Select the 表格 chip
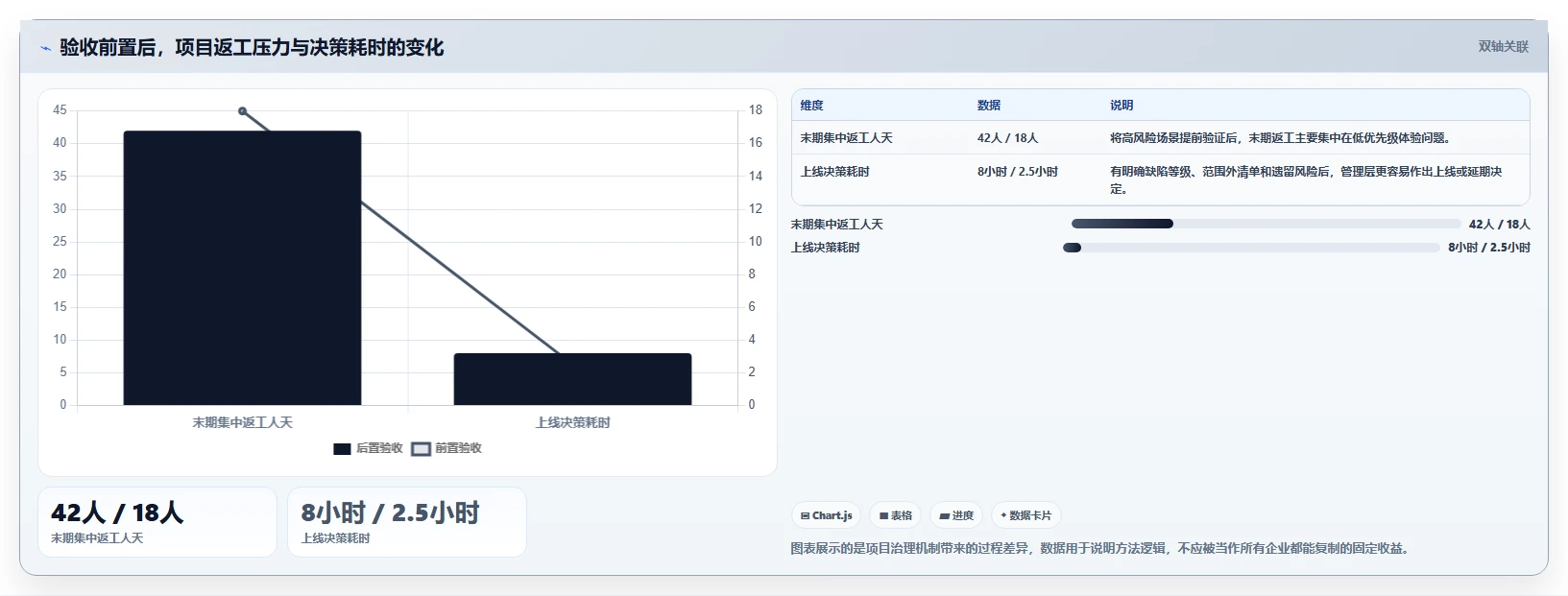Screen dimensions: 1568x596 (x=895, y=515)
